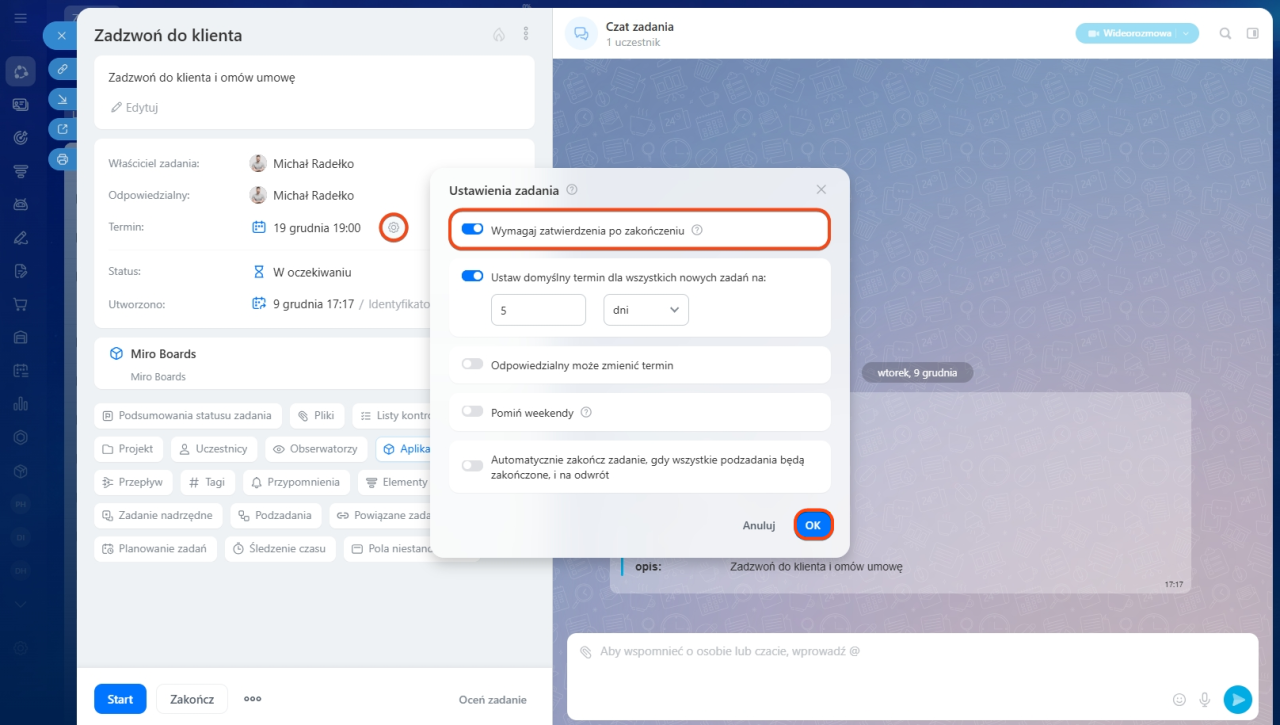Screen dimensions: 1280x725
Task: Open the three-dot task menu in header
Action: tap(526, 34)
